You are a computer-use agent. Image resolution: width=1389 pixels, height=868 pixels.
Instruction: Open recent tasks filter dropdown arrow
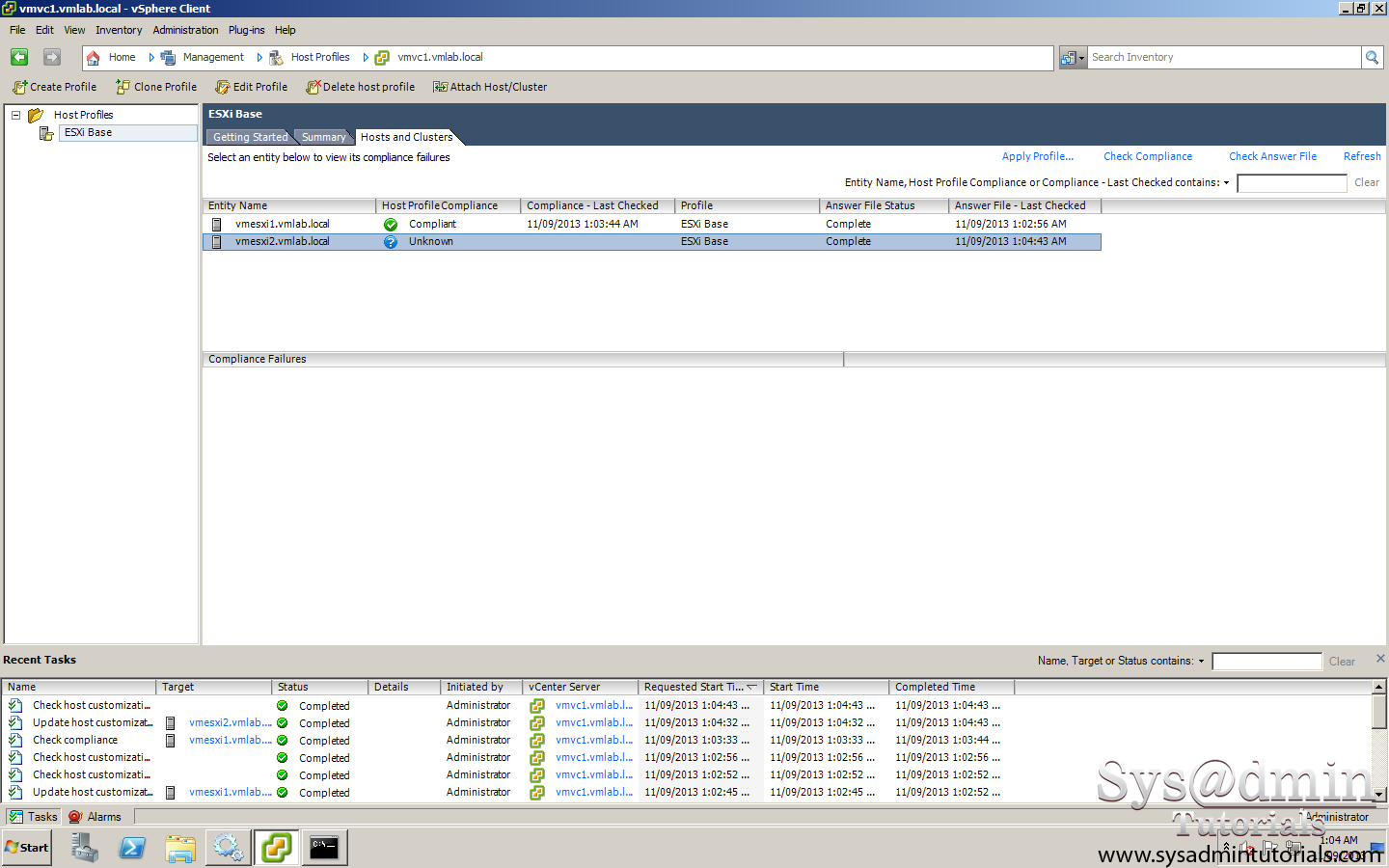coord(1202,661)
